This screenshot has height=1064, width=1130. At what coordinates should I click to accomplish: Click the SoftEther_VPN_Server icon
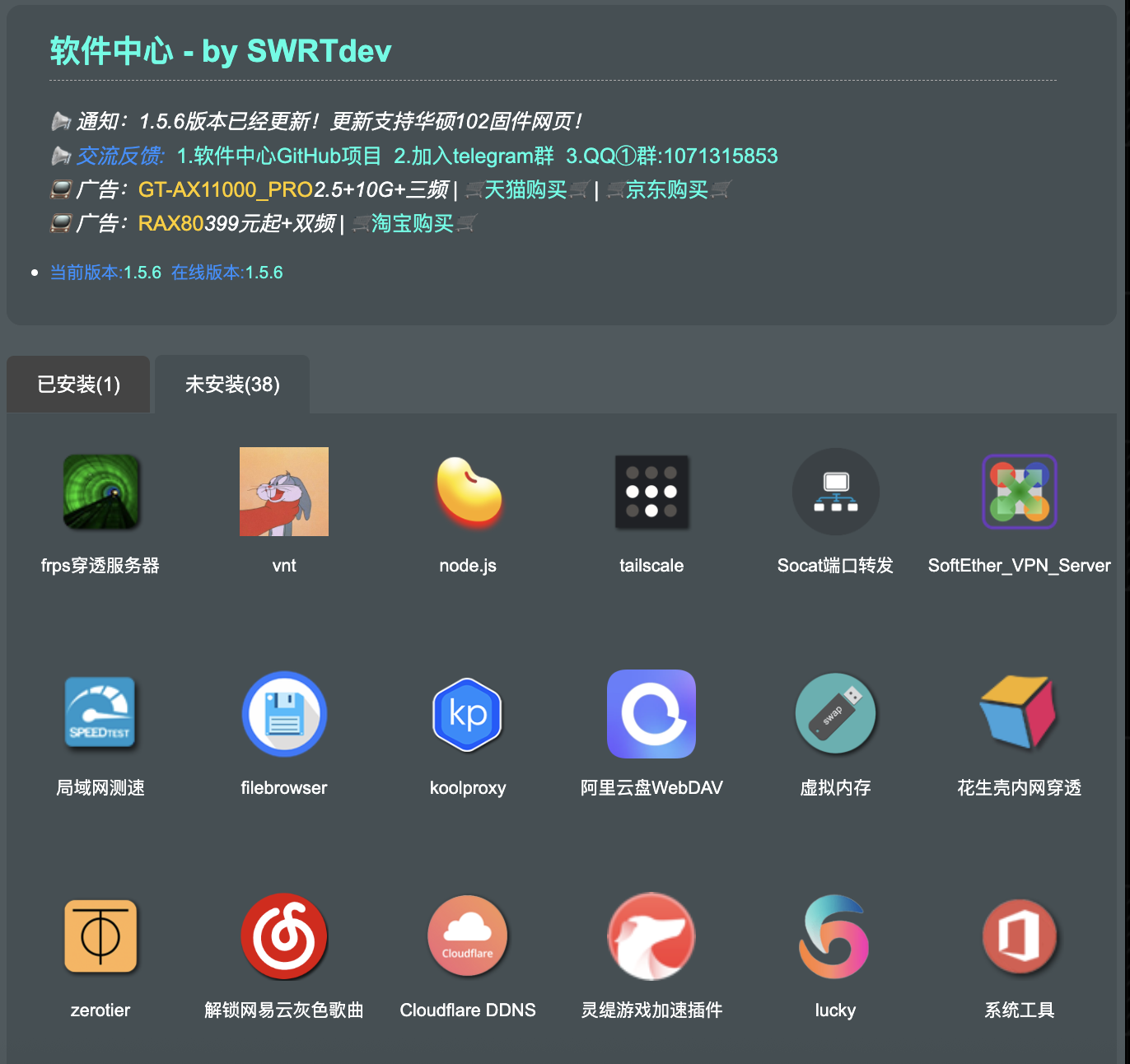pyautogui.click(x=1020, y=492)
